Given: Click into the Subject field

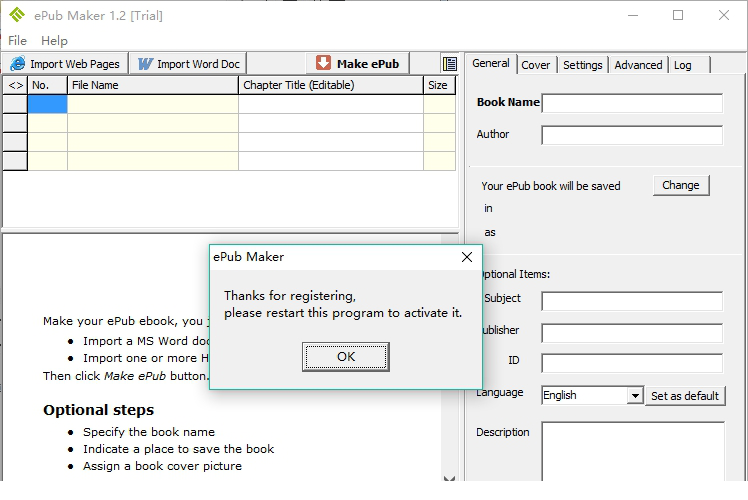Looking at the screenshot, I should 632,301.
